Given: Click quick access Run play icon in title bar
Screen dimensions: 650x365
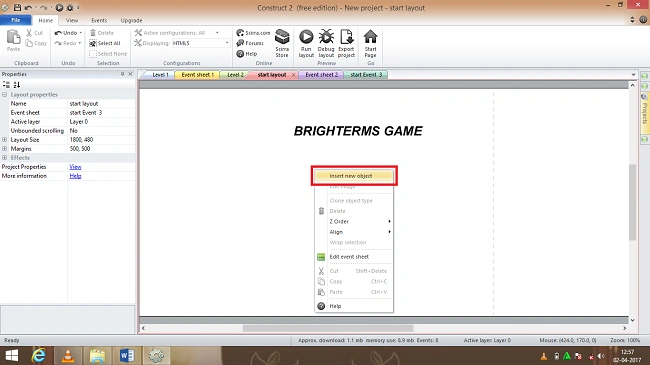Looking at the screenshot, I should tap(59, 7).
